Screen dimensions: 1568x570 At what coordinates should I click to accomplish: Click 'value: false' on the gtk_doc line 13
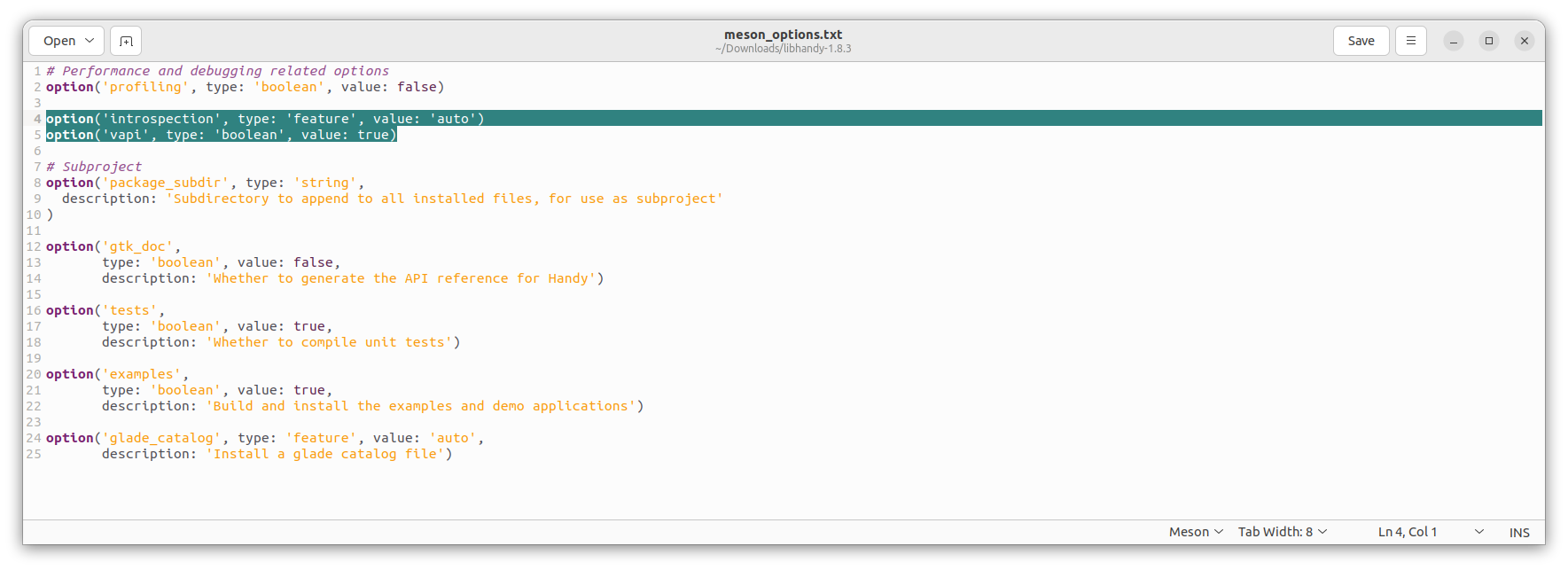click(285, 262)
